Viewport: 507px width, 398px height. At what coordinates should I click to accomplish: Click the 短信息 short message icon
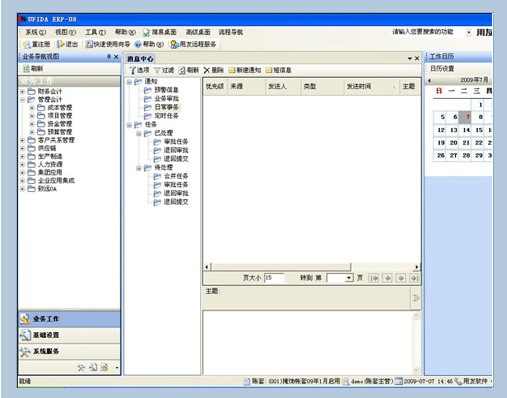[x=269, y=70]
